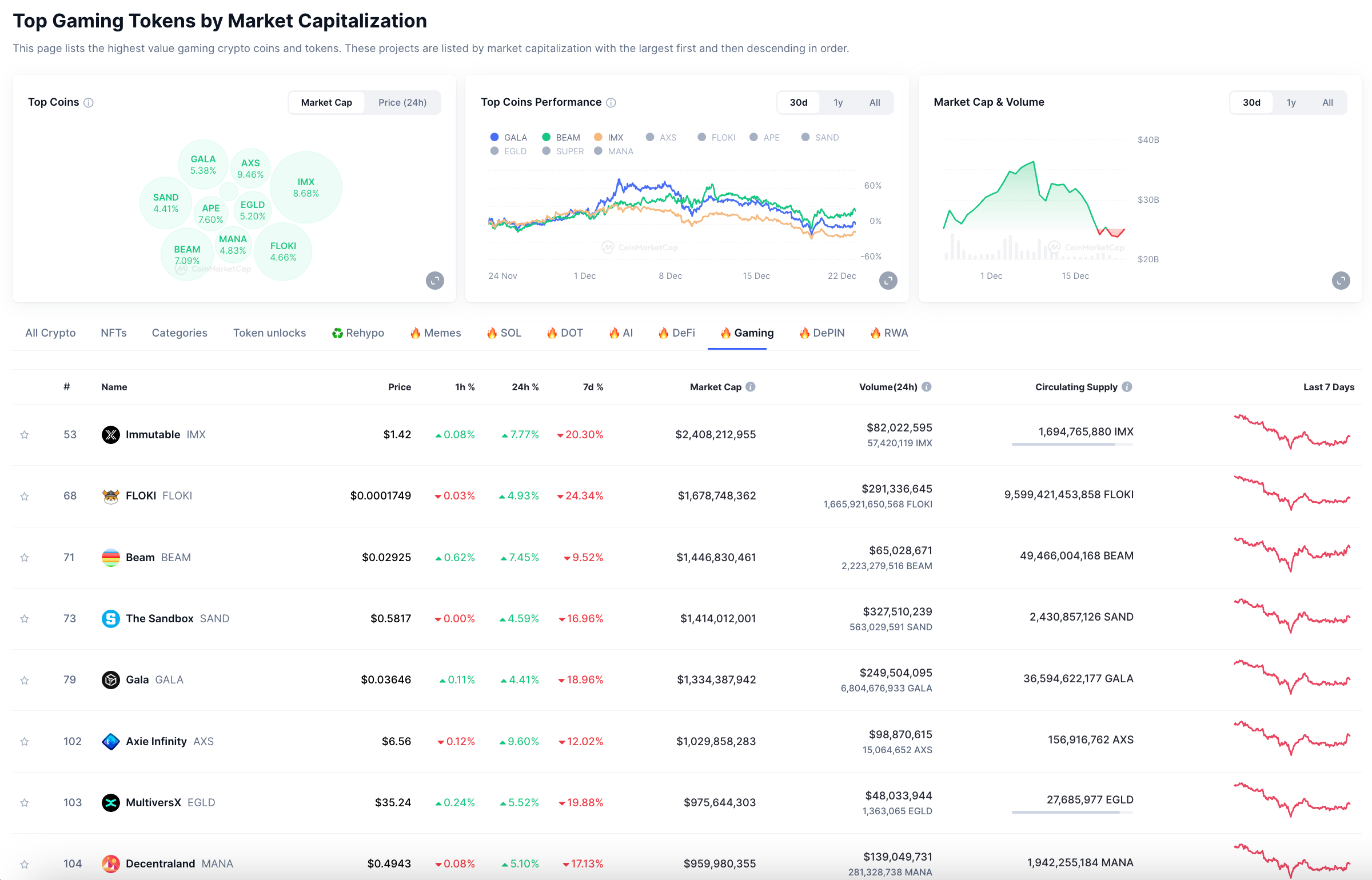
Task: Star Decentraland row
Action: pyautogui.click(x=25, y=864)
